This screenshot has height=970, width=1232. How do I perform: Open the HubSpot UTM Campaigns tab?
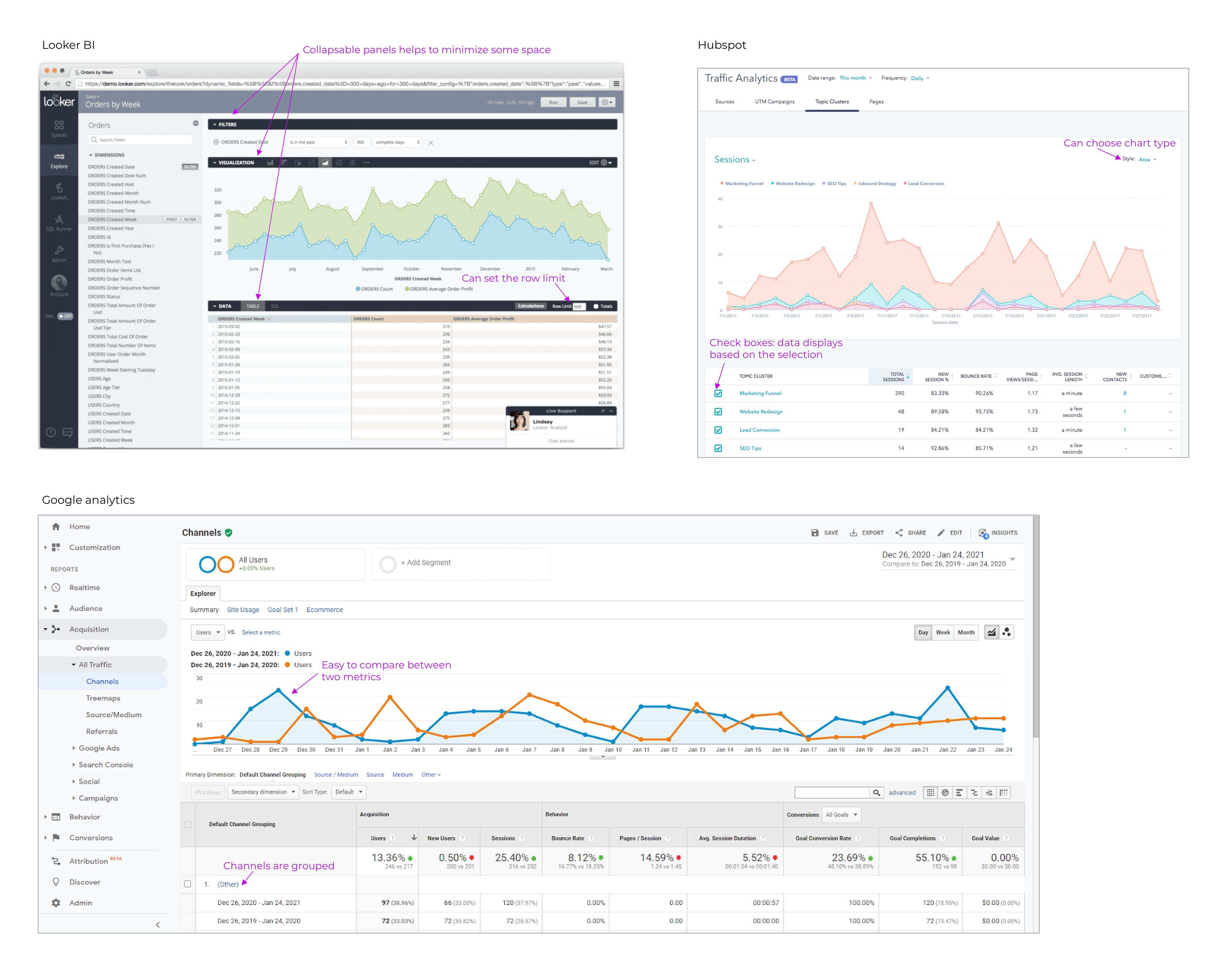774,102
